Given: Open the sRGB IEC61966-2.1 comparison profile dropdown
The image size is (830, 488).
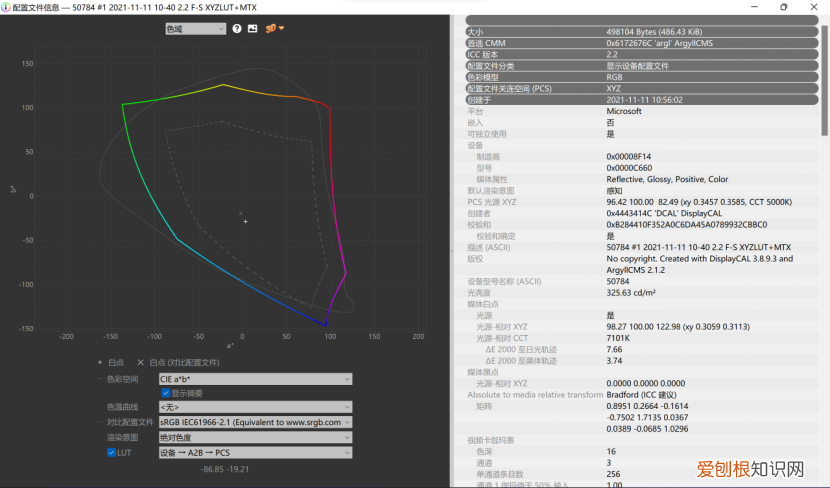Looking at the screenshot, I should [255, 422].
